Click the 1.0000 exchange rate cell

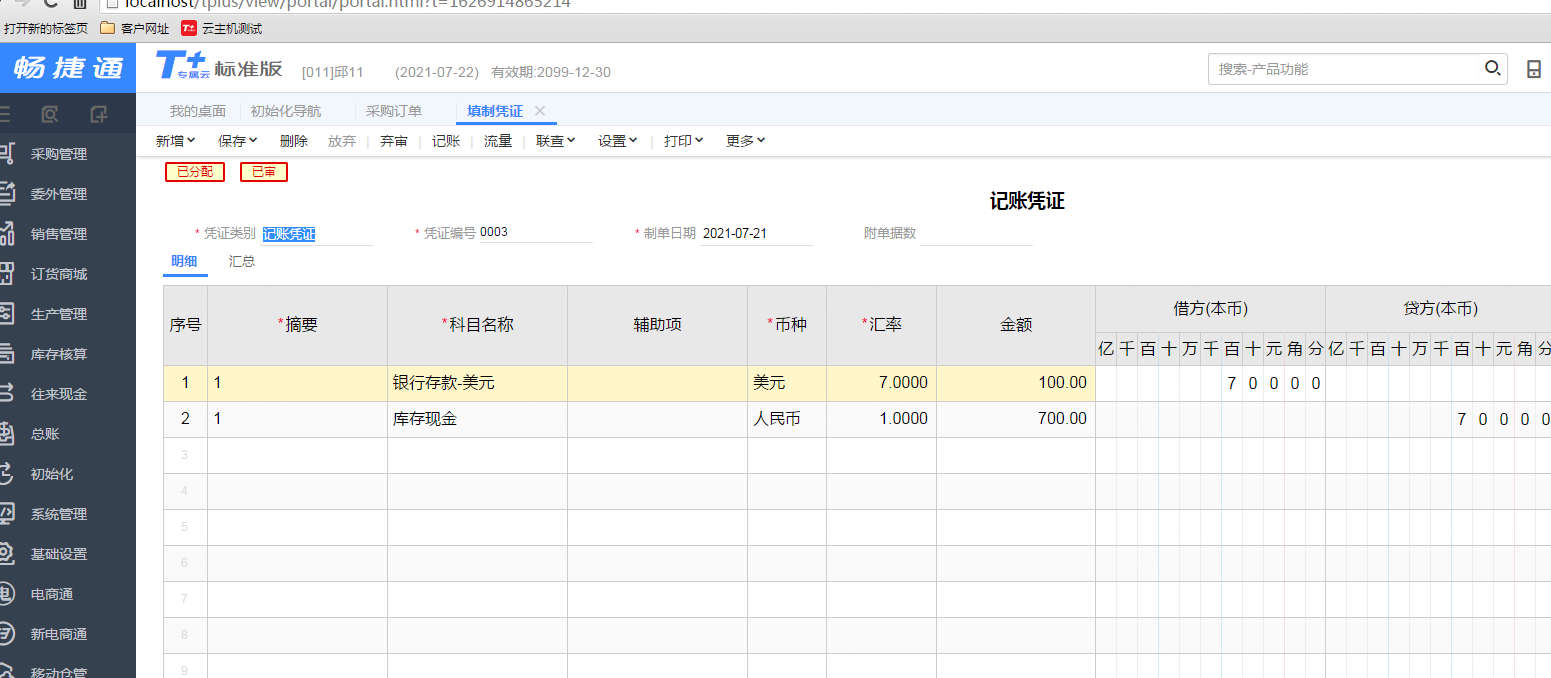point(881,419)
